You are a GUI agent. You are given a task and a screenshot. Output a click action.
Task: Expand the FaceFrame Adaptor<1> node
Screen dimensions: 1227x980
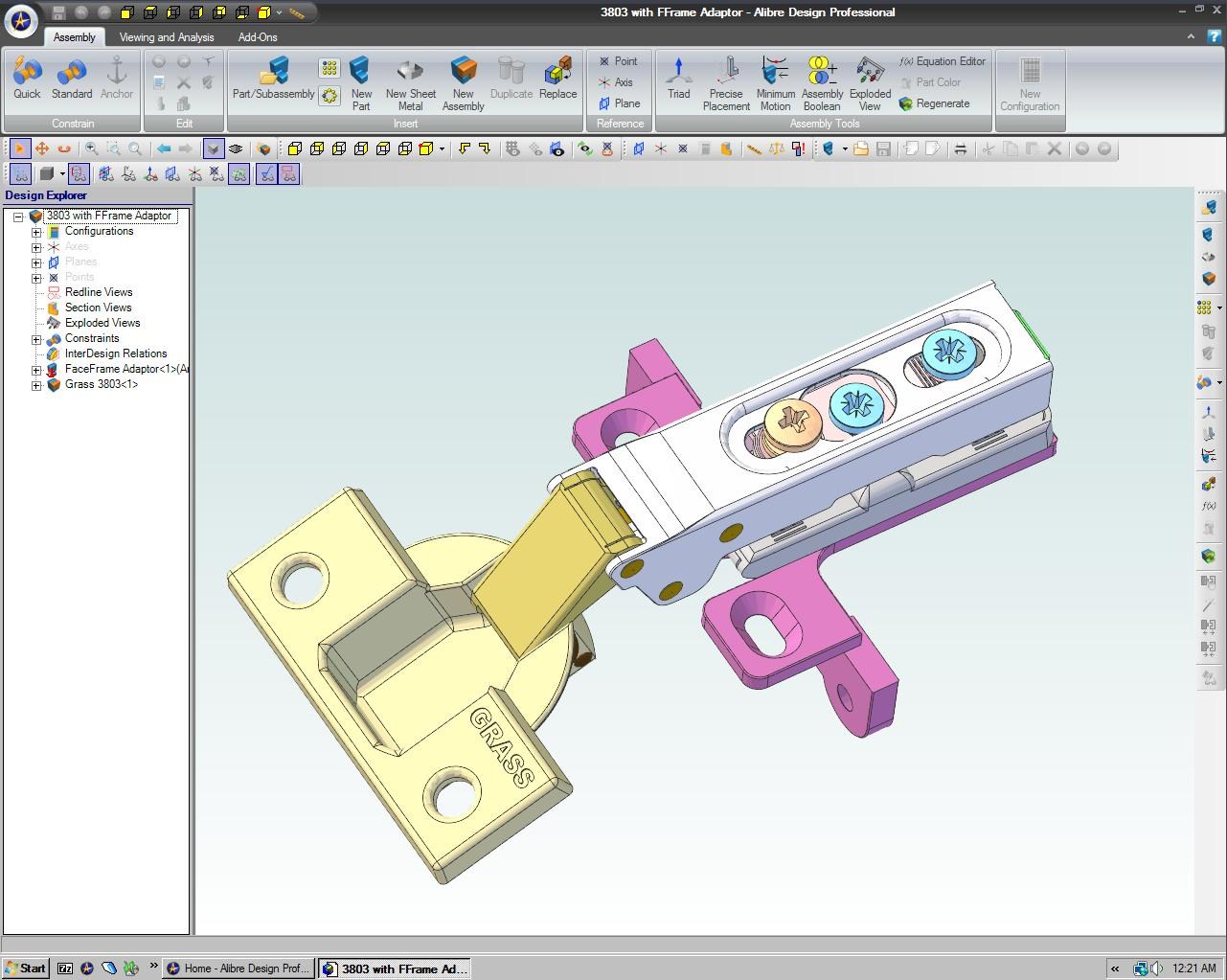coord(36,371)
